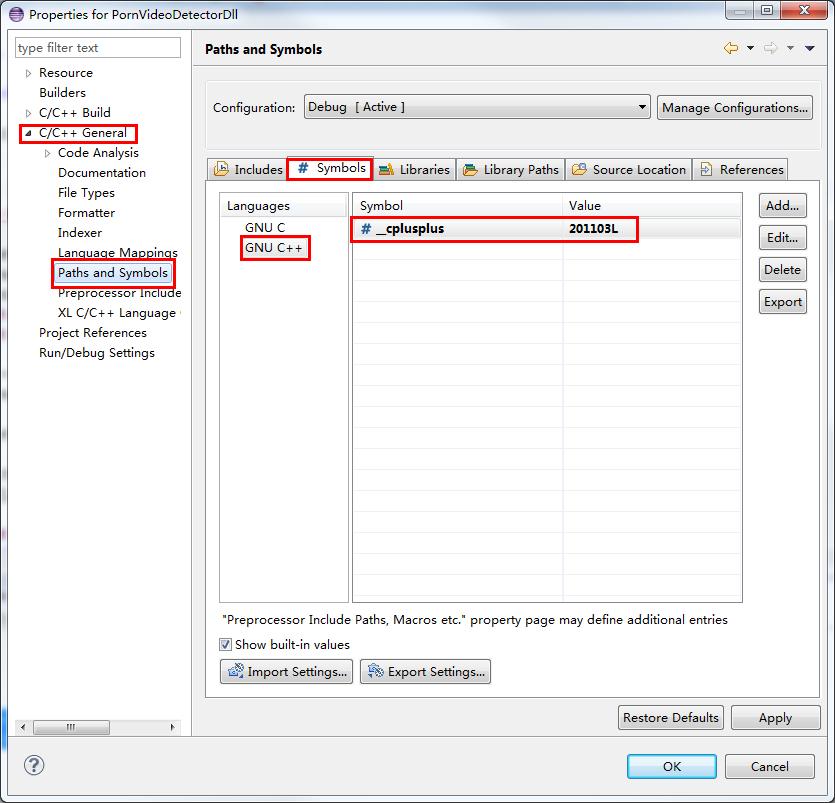Click the Libraries tab icon

pos(386,169)
